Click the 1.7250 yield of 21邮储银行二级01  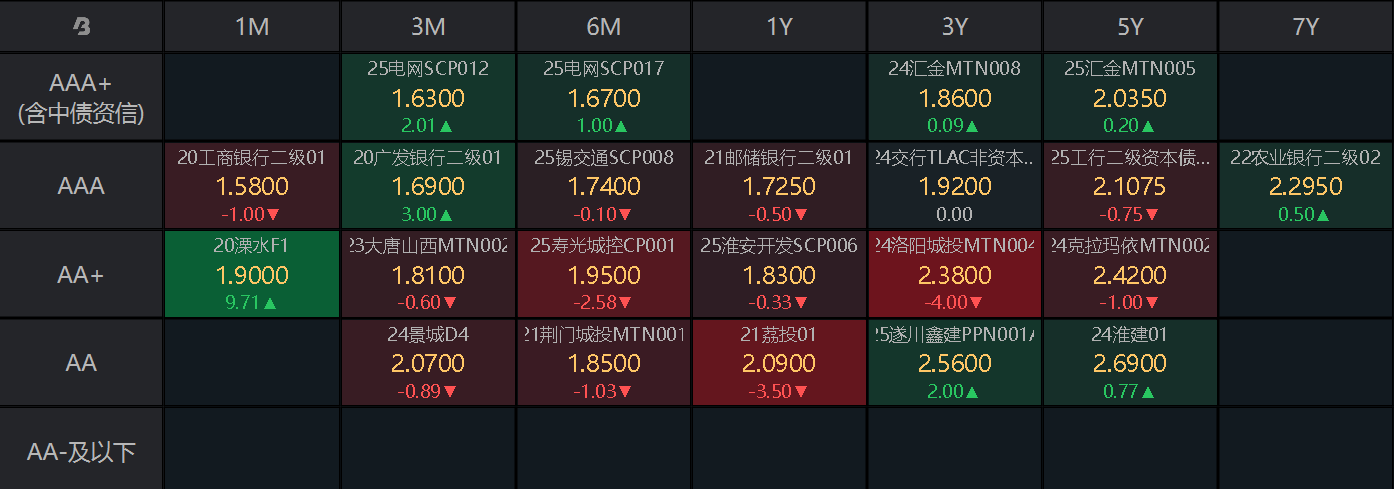(779, 186)
